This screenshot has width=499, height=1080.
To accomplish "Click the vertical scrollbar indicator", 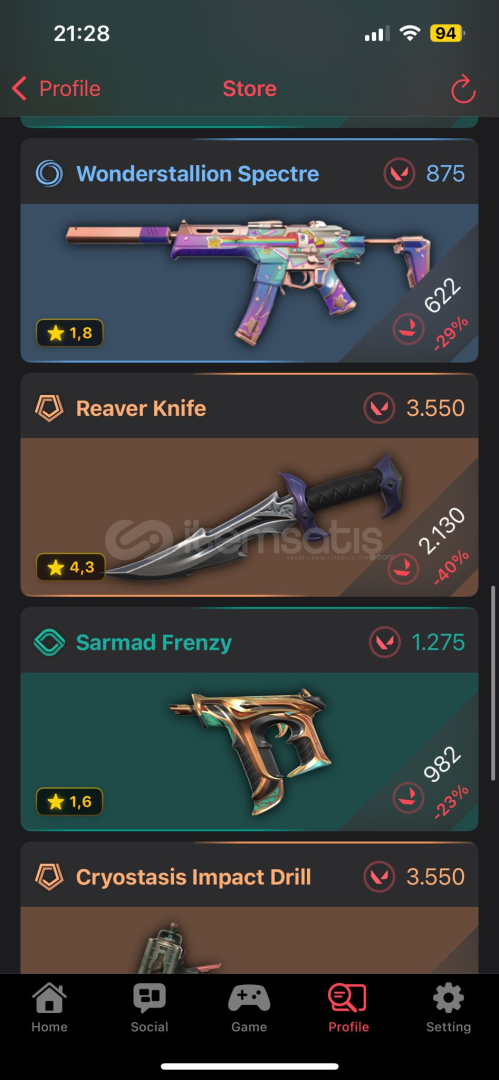I will click(x=492, y=683).
